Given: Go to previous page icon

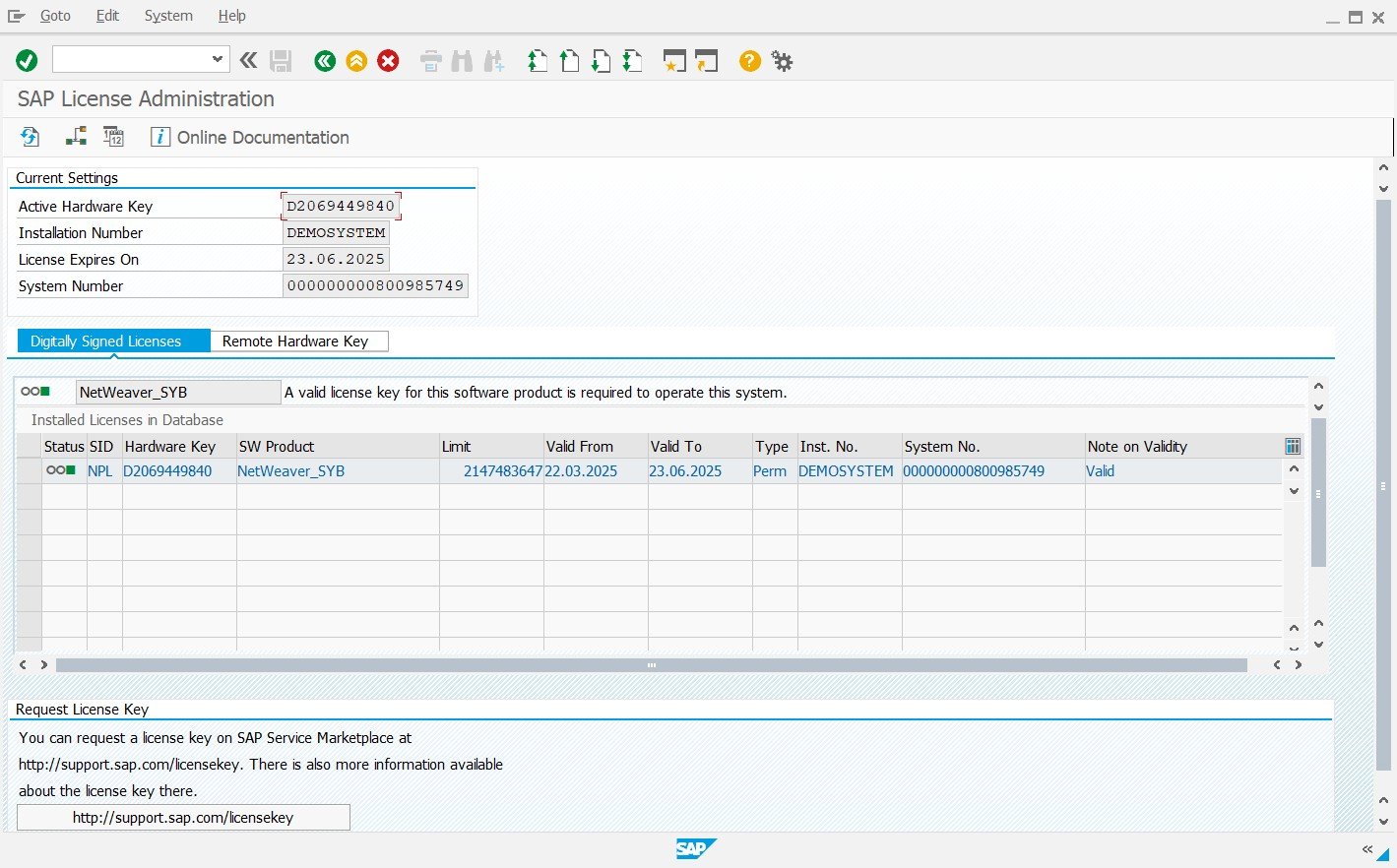Looking at the screenshot, I should coord(569,61).
